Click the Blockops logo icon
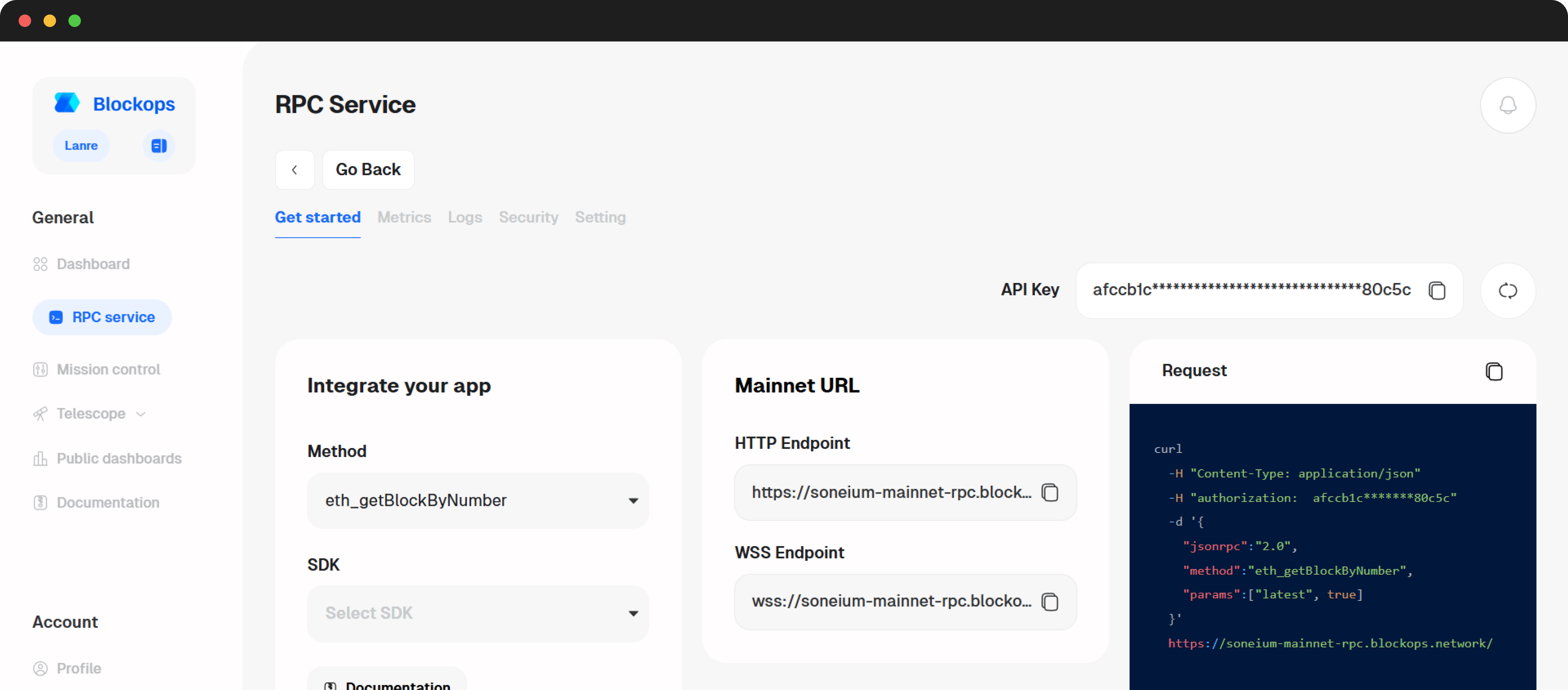Screen dimensions: 1568x690 click(x=67, y=103)
